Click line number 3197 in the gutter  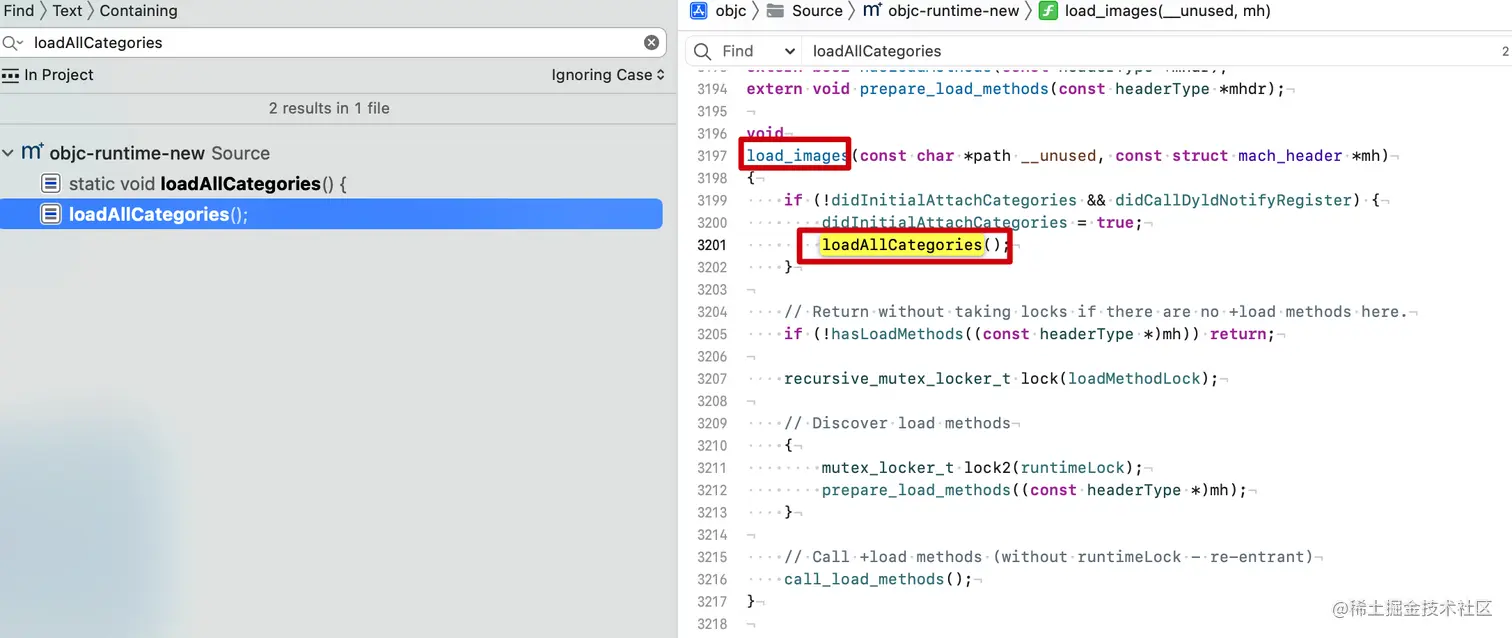[x=712, y=156]
